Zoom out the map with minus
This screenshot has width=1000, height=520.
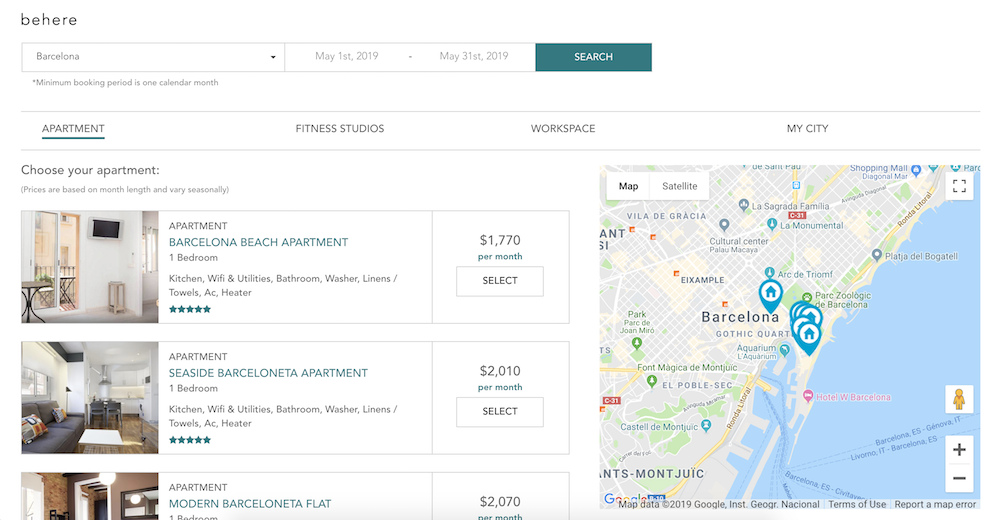959,478
